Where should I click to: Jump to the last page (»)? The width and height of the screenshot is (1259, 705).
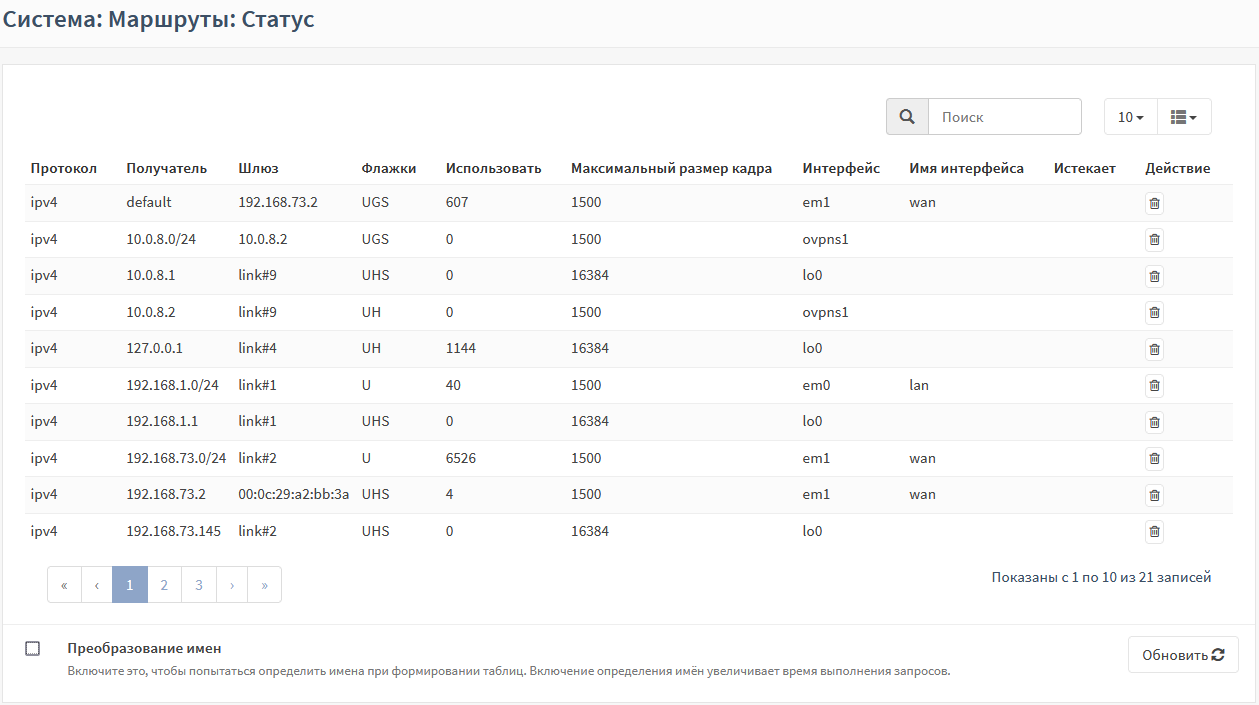point(265,585)
